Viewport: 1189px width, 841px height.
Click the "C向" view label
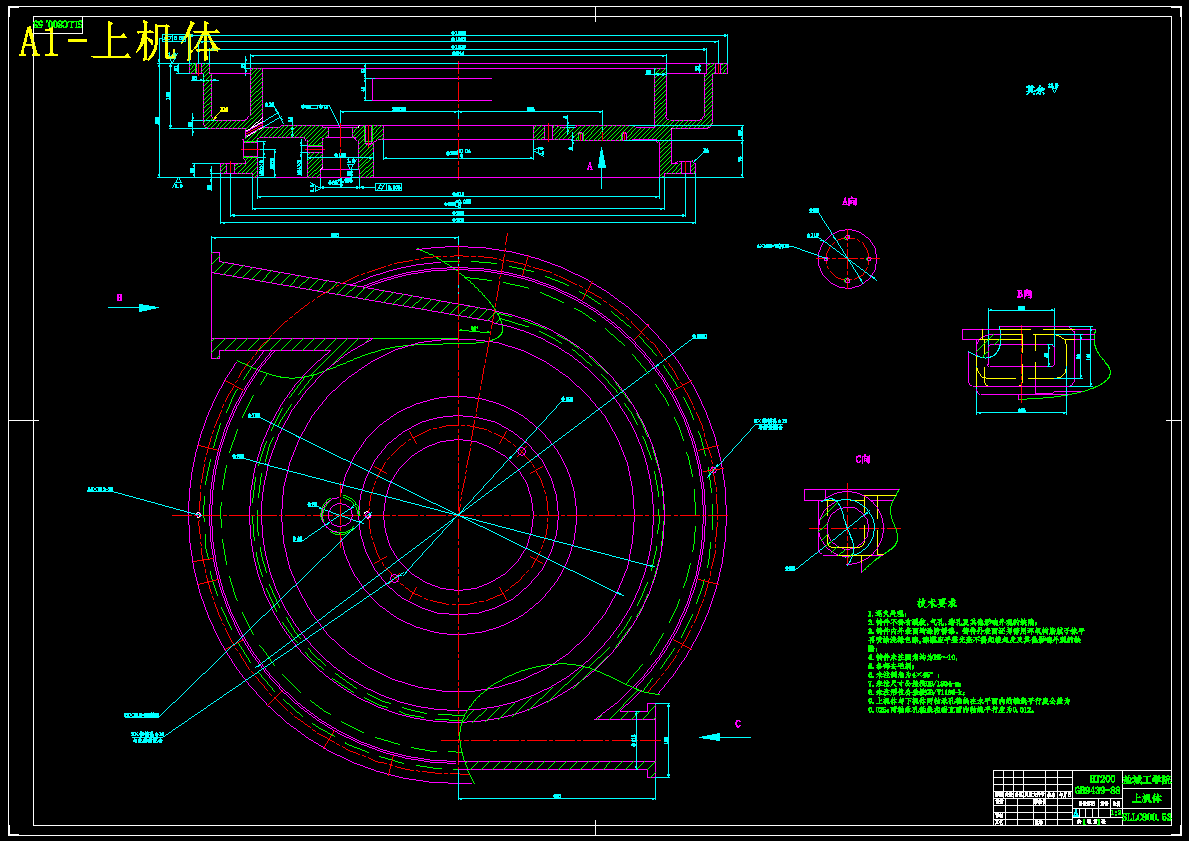(863, 459)
